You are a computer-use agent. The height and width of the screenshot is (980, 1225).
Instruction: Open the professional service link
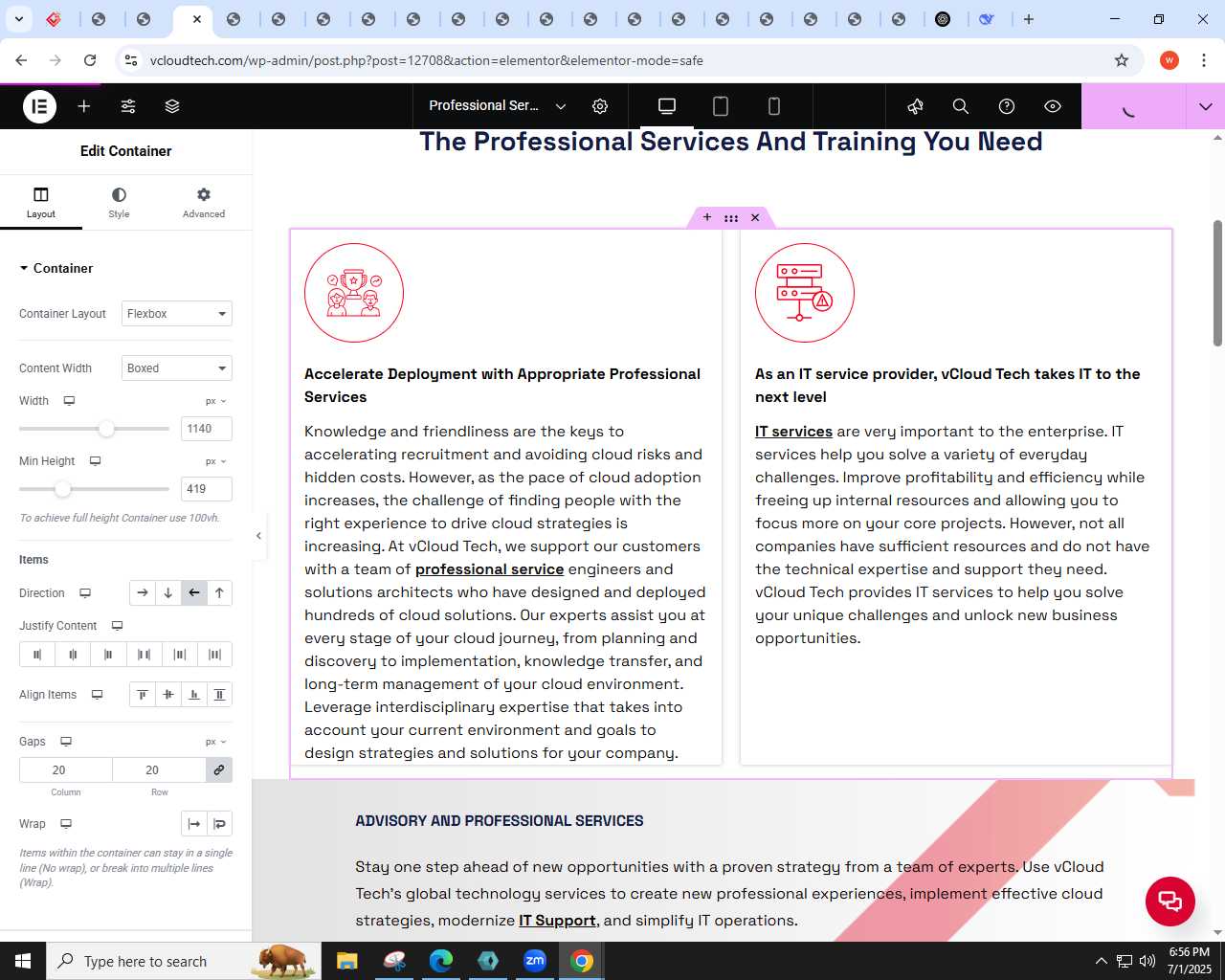pos(489,569)
